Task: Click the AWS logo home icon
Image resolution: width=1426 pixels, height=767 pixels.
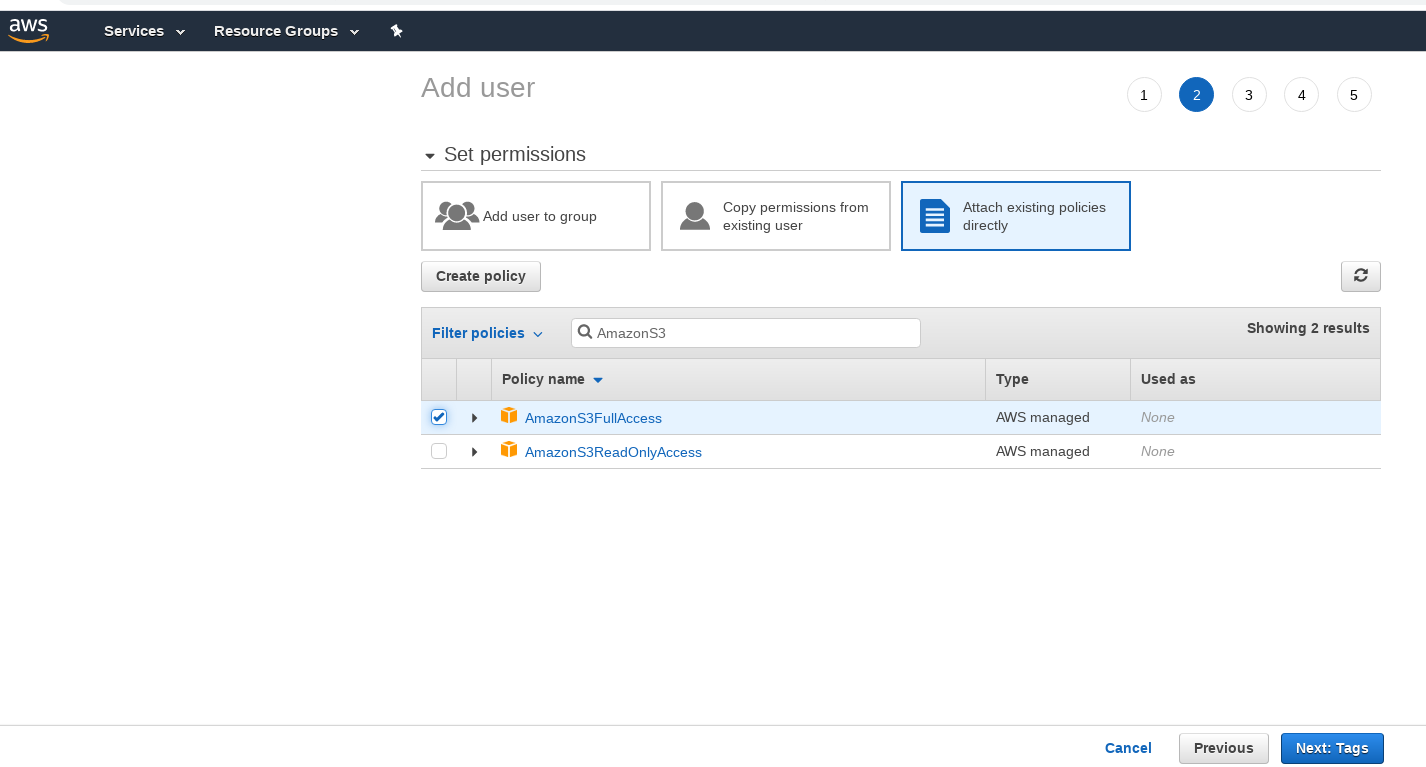Action: 29,31
